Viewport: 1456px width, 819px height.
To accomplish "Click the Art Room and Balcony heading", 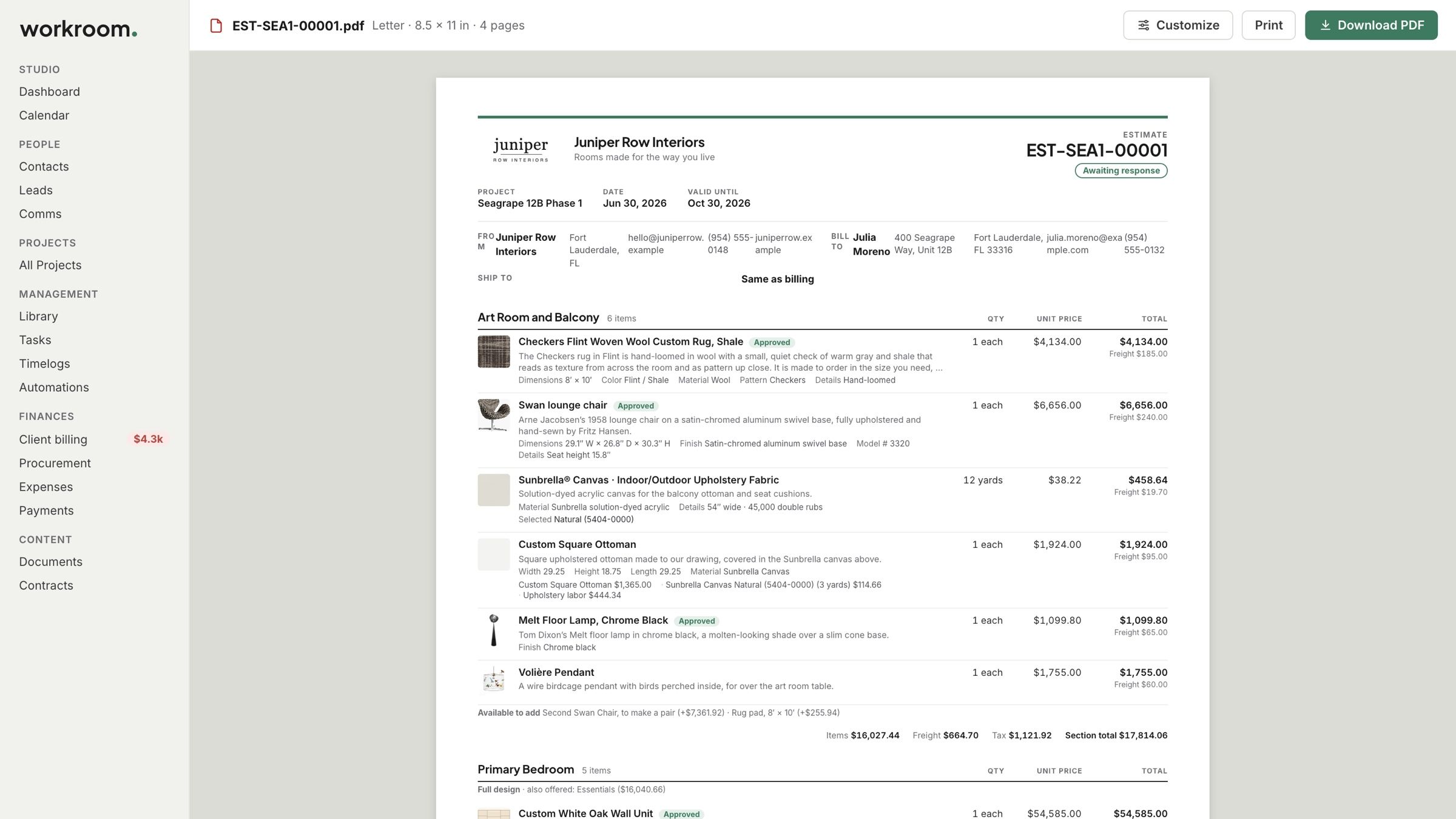I will [x=538, y=317].
